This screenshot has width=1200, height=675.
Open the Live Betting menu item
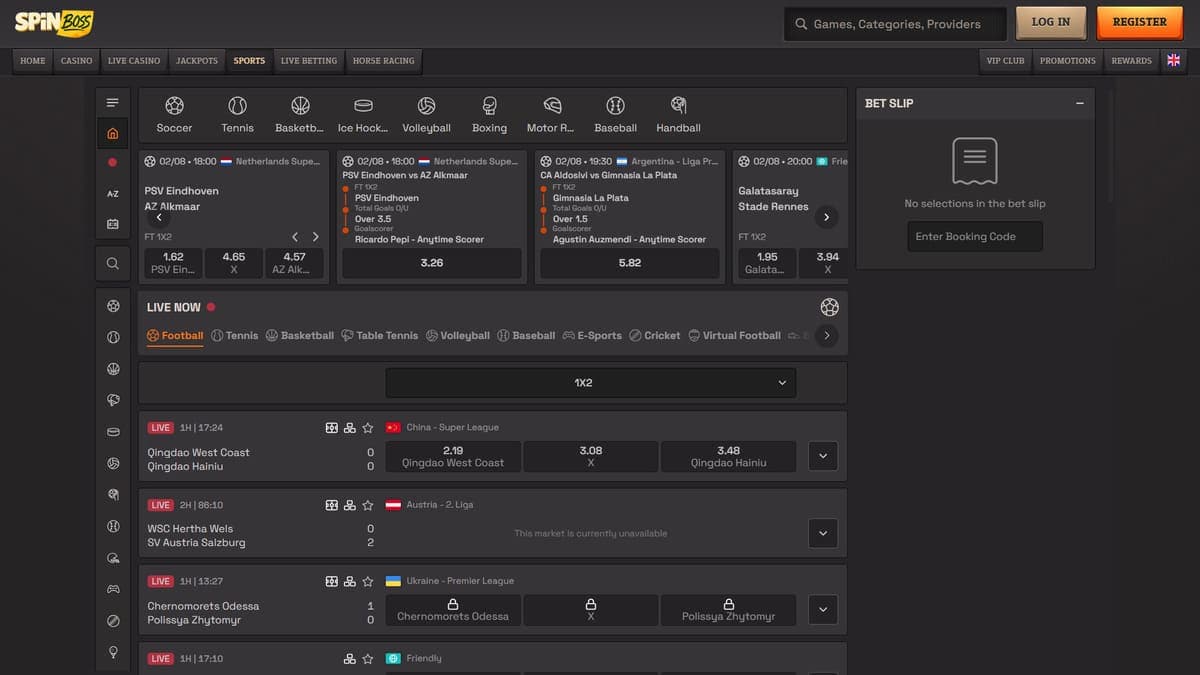click(x=309, y=61)
